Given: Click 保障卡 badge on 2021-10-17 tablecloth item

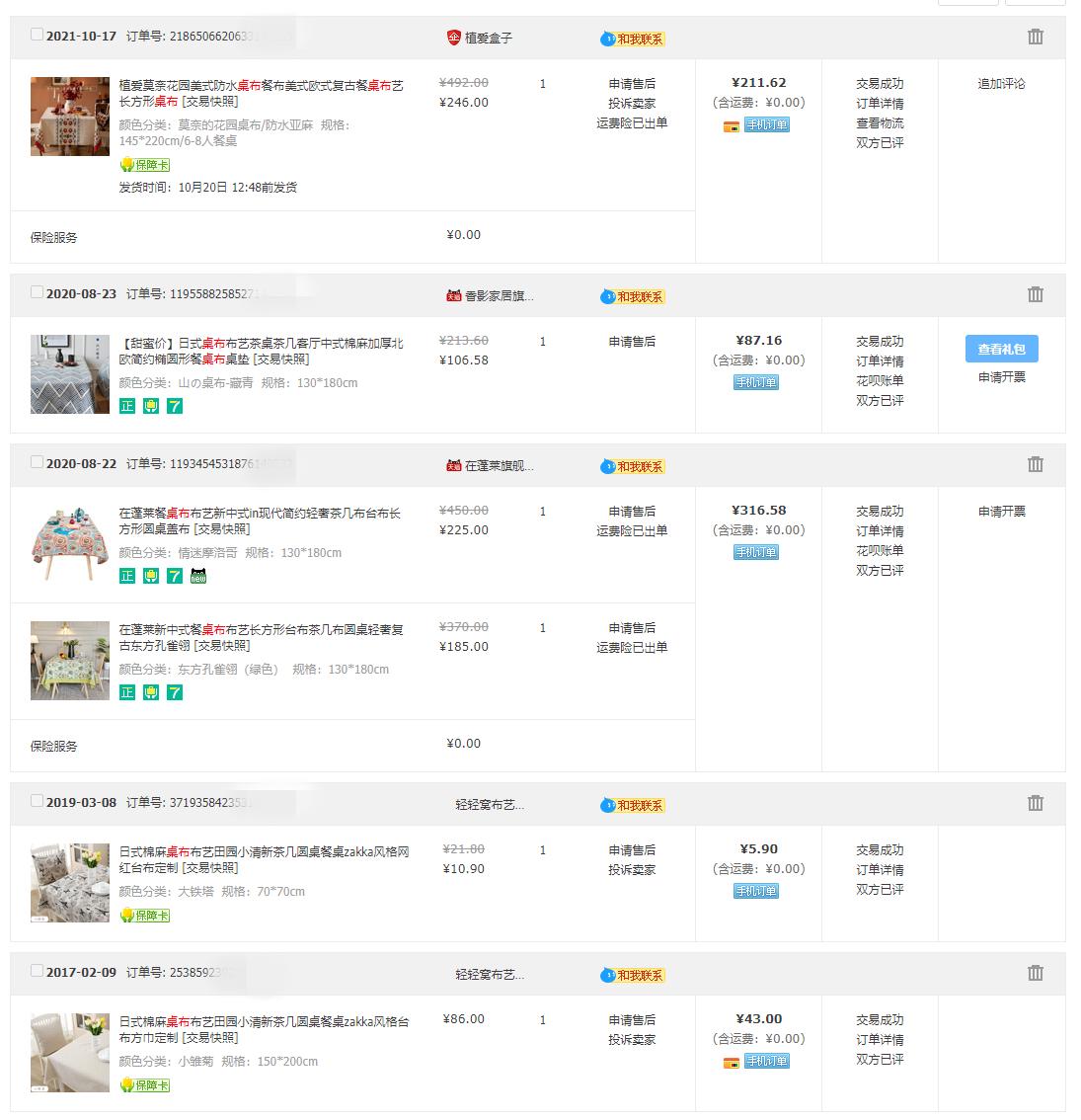Looking at the screenshot, I should click(x=145, y=165).
